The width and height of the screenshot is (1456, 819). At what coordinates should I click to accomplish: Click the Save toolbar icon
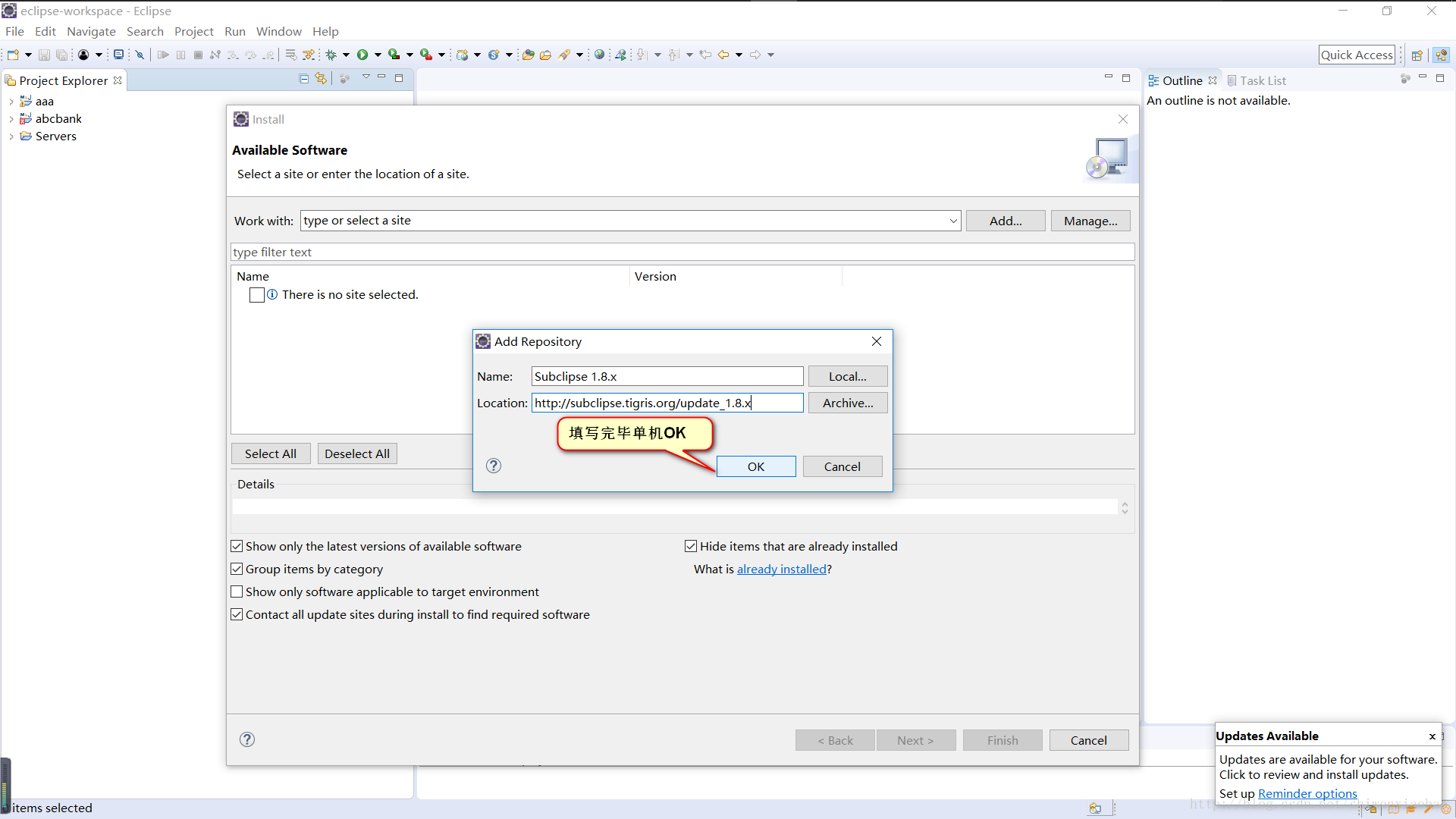(x=44, y=55)
